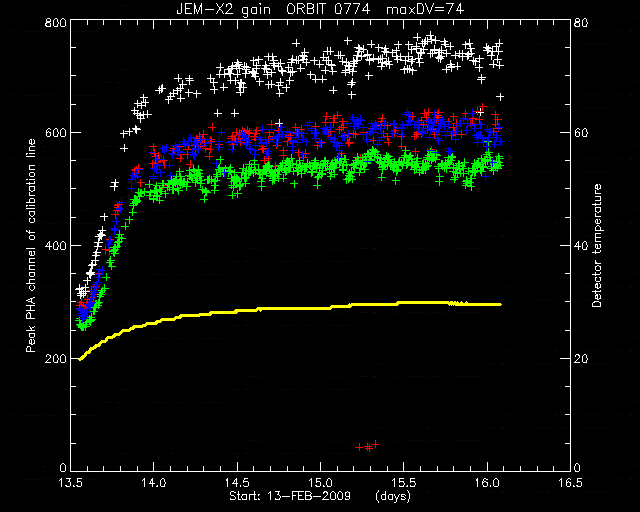The width and height of the screenshot is (640, 512).
Task: Click the 15.0 tick label on x-axis
Action: click(x=320, y=483)
